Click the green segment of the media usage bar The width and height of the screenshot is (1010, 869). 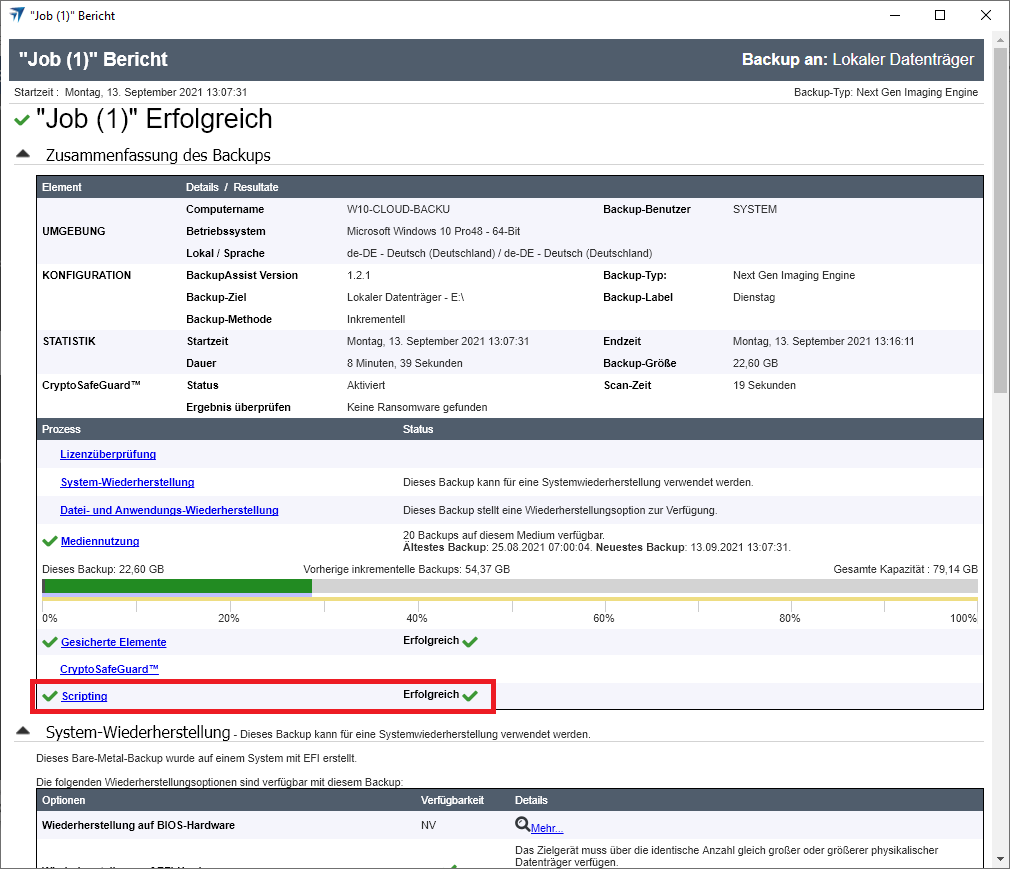(180, 586)
